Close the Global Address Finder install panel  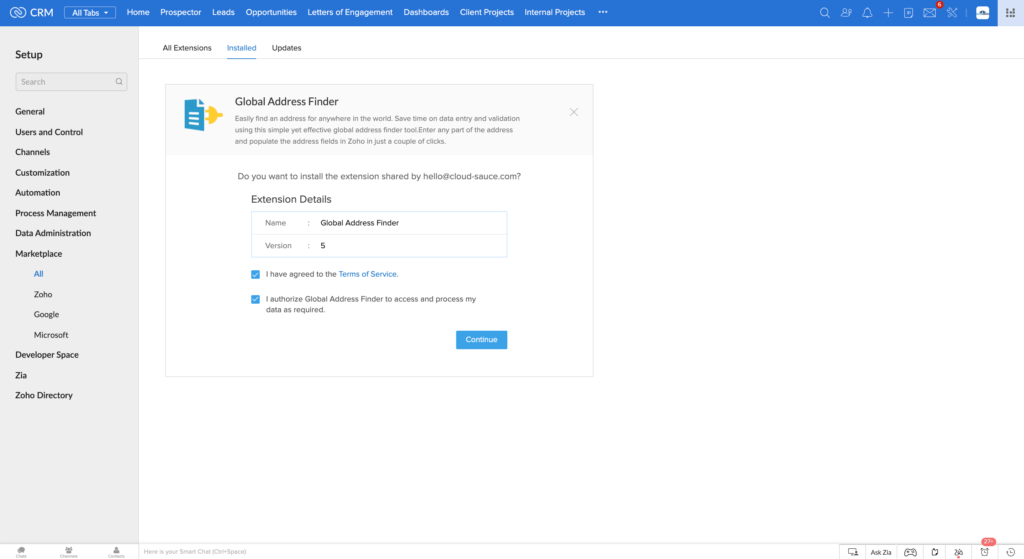pos(573,112)
